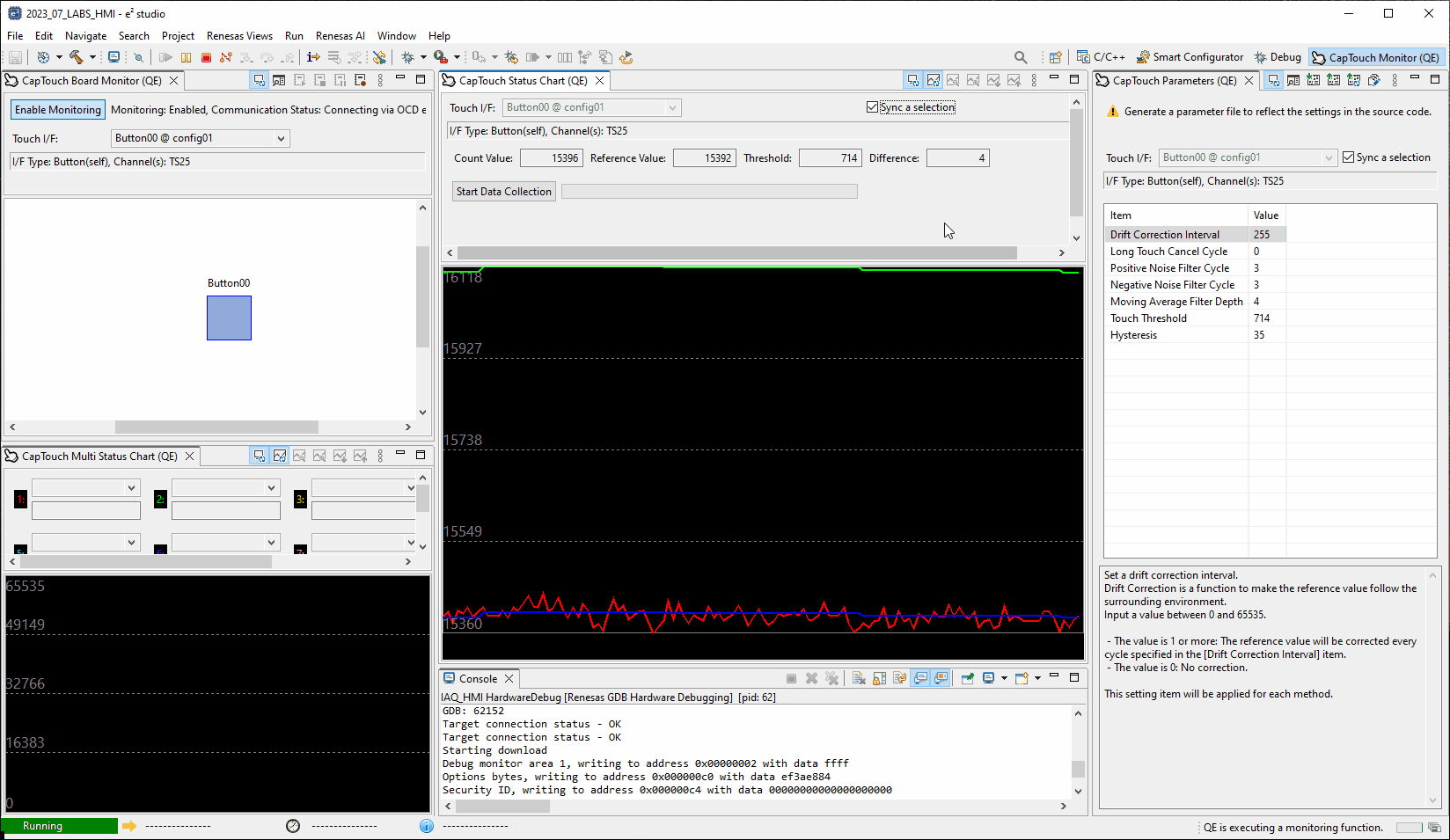The width and height of the screenshot is (1450, 840).
Task: Toggle Sync a selection in CapTouch Parameters
Action: (1348, 157)
